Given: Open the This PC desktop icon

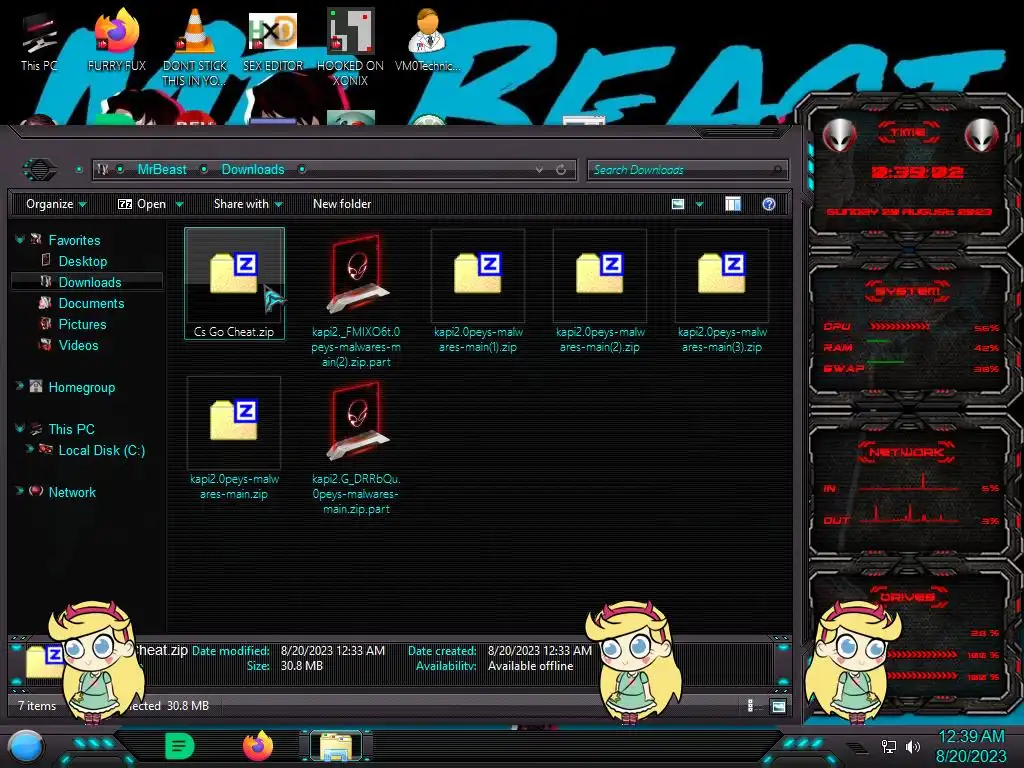Looking at the screenshot, I should coord(39,40).
